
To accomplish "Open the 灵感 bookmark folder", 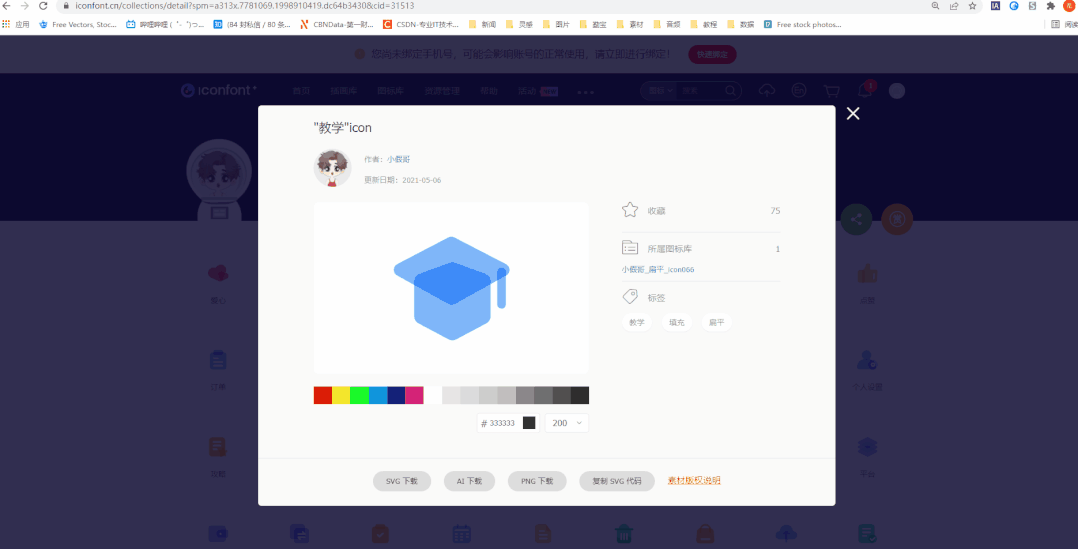I will point(519,24).
